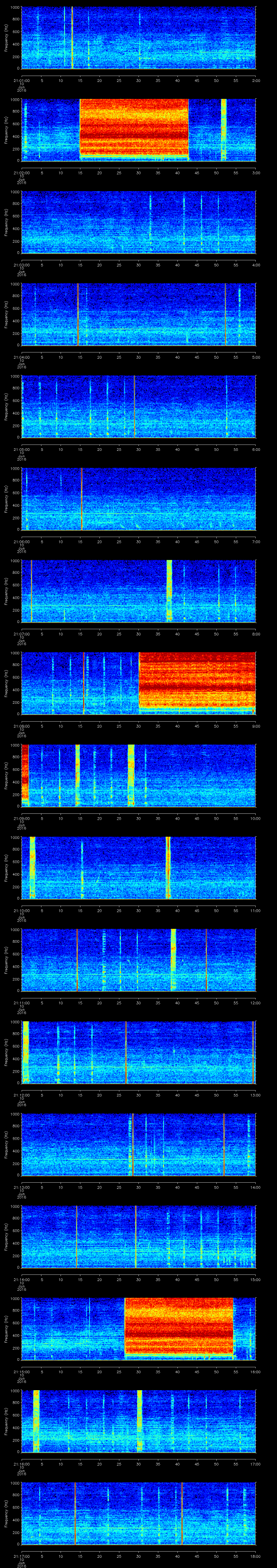Click the 21:03:00 start time label
Screen dimensions: 277x1568
21,265
